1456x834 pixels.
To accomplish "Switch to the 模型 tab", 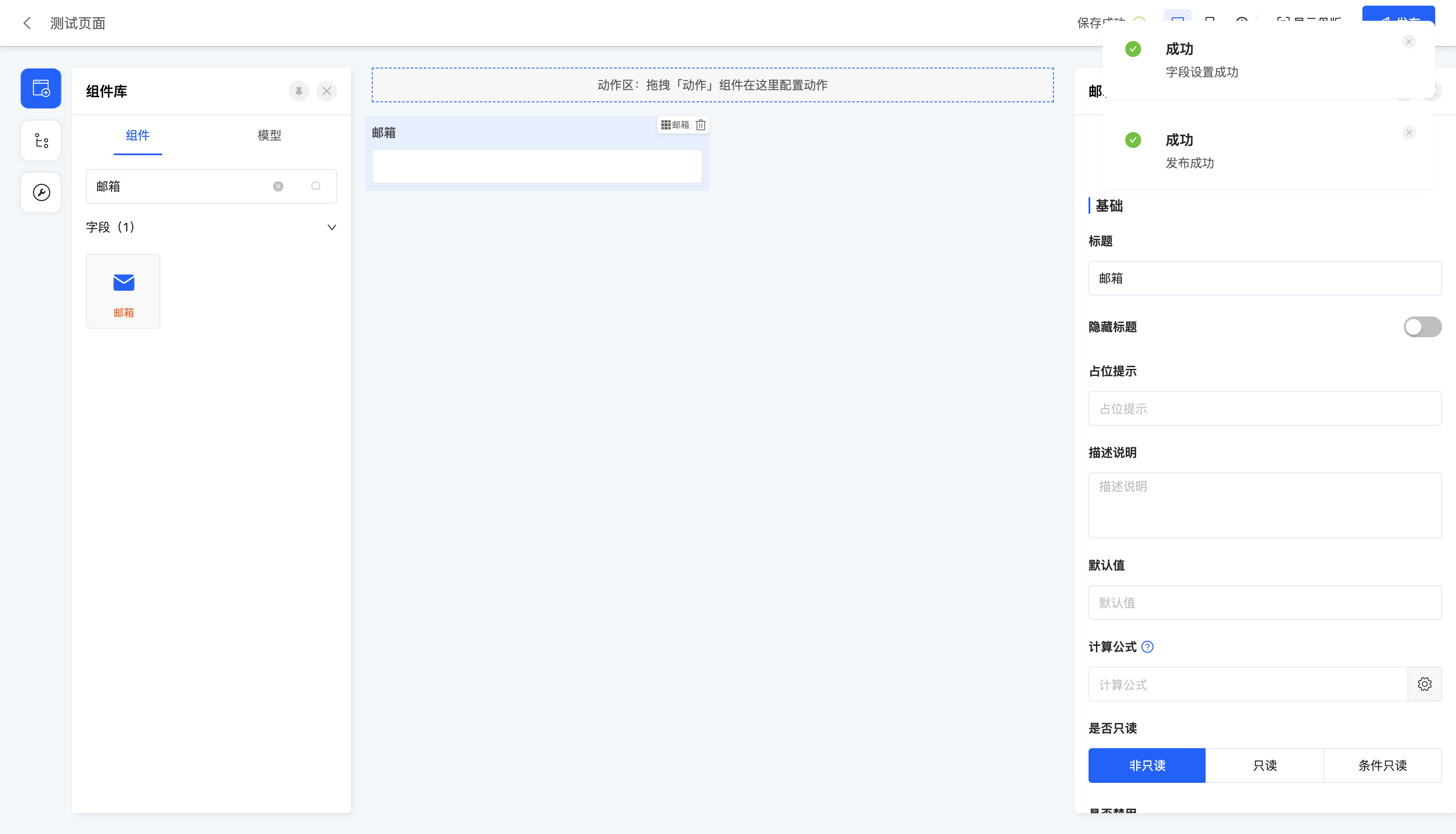I will point(269,135).
